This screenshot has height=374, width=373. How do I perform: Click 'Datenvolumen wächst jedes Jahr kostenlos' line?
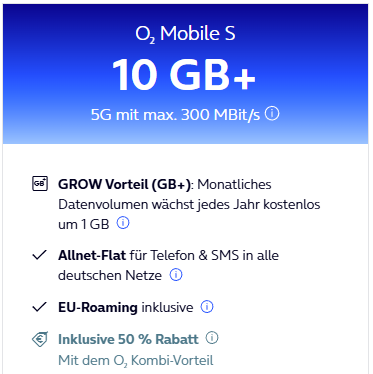(x=189, y=204)
